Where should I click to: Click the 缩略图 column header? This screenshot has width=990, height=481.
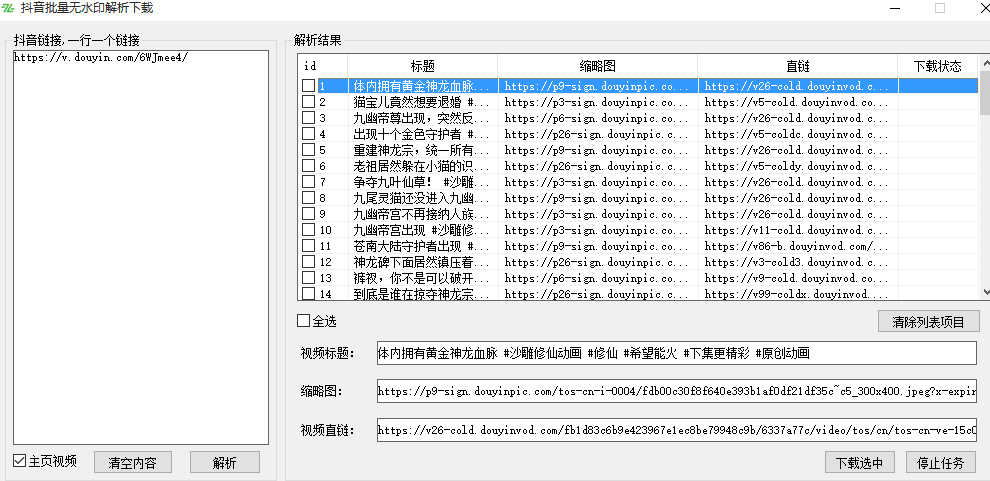(597, 66)
